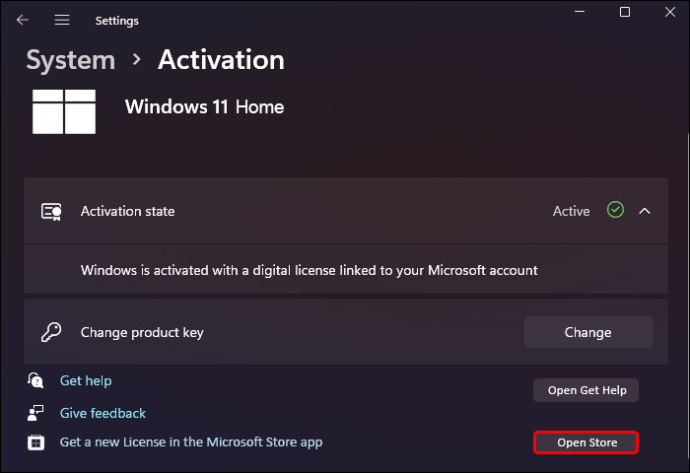Click the product key icon

tap(51, 332)
